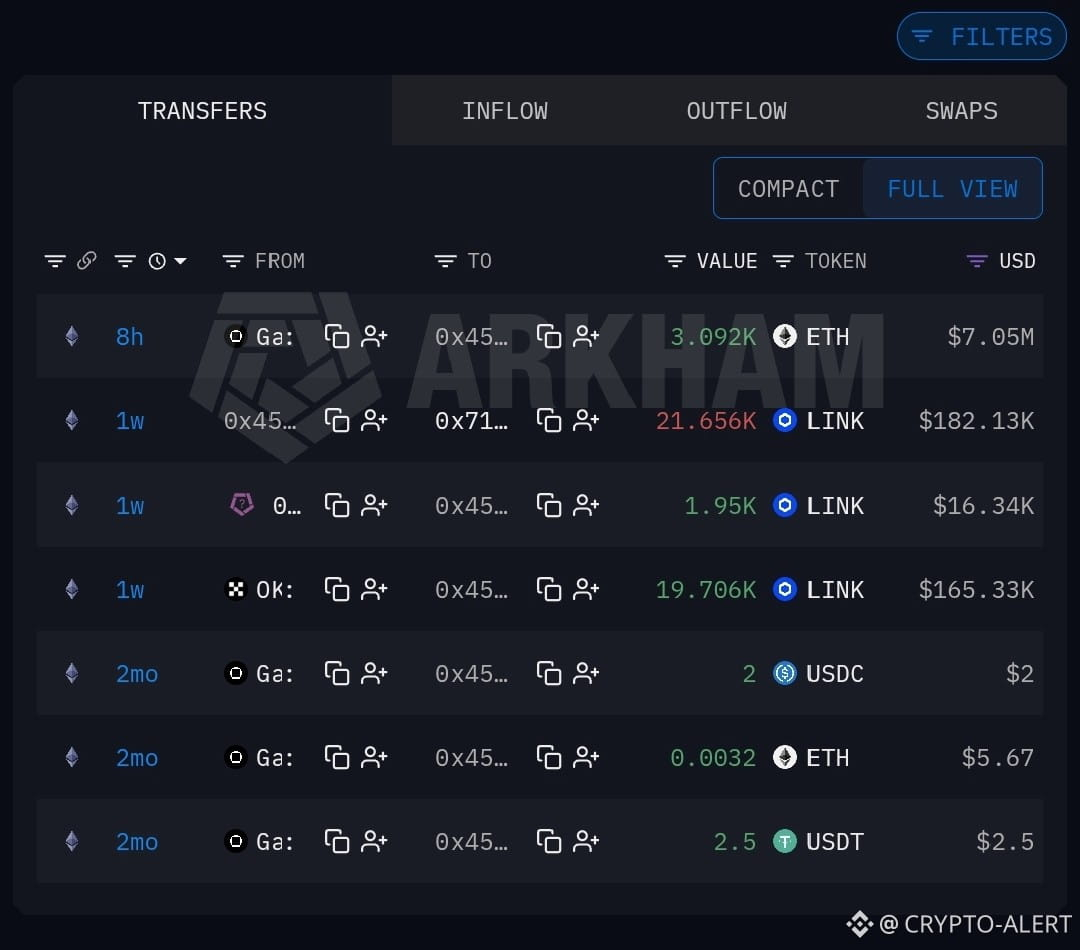Open OK: sender entity in 19.706K row
The image size is (1080, 950).
click(x=260, y=590)
